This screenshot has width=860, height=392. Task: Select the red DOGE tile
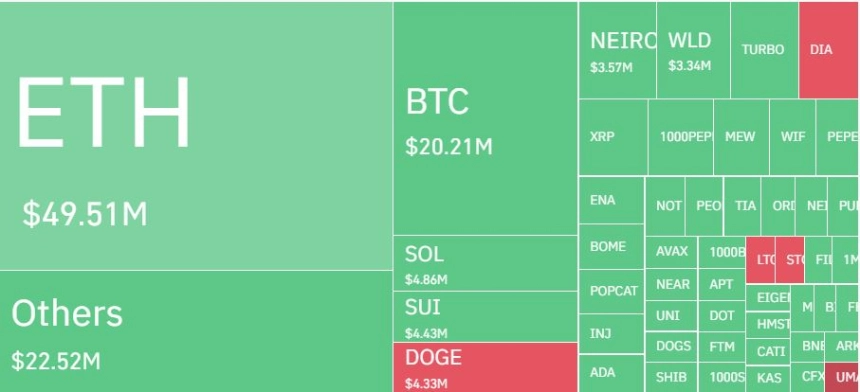pyautogui.click(x=485, y=367)
